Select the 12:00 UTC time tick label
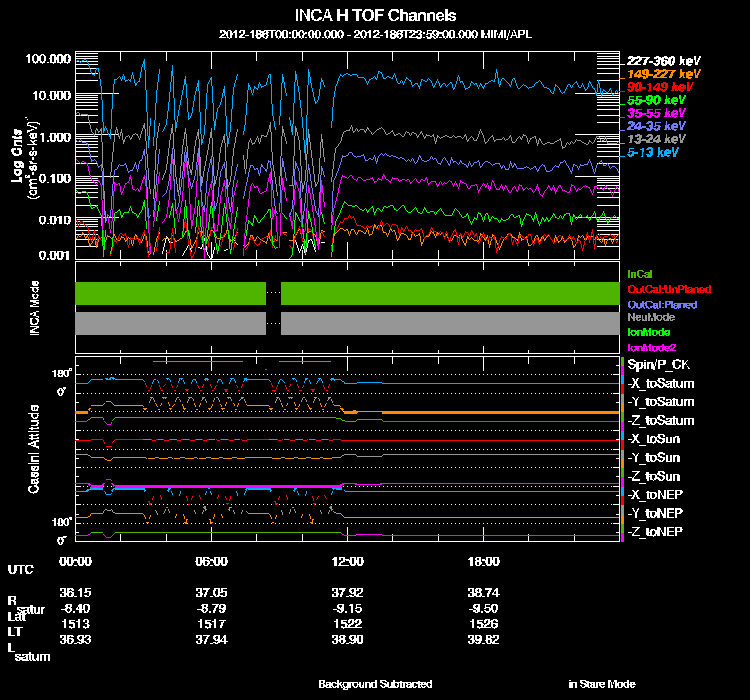750x700 pixels. [x=346, y=561]
